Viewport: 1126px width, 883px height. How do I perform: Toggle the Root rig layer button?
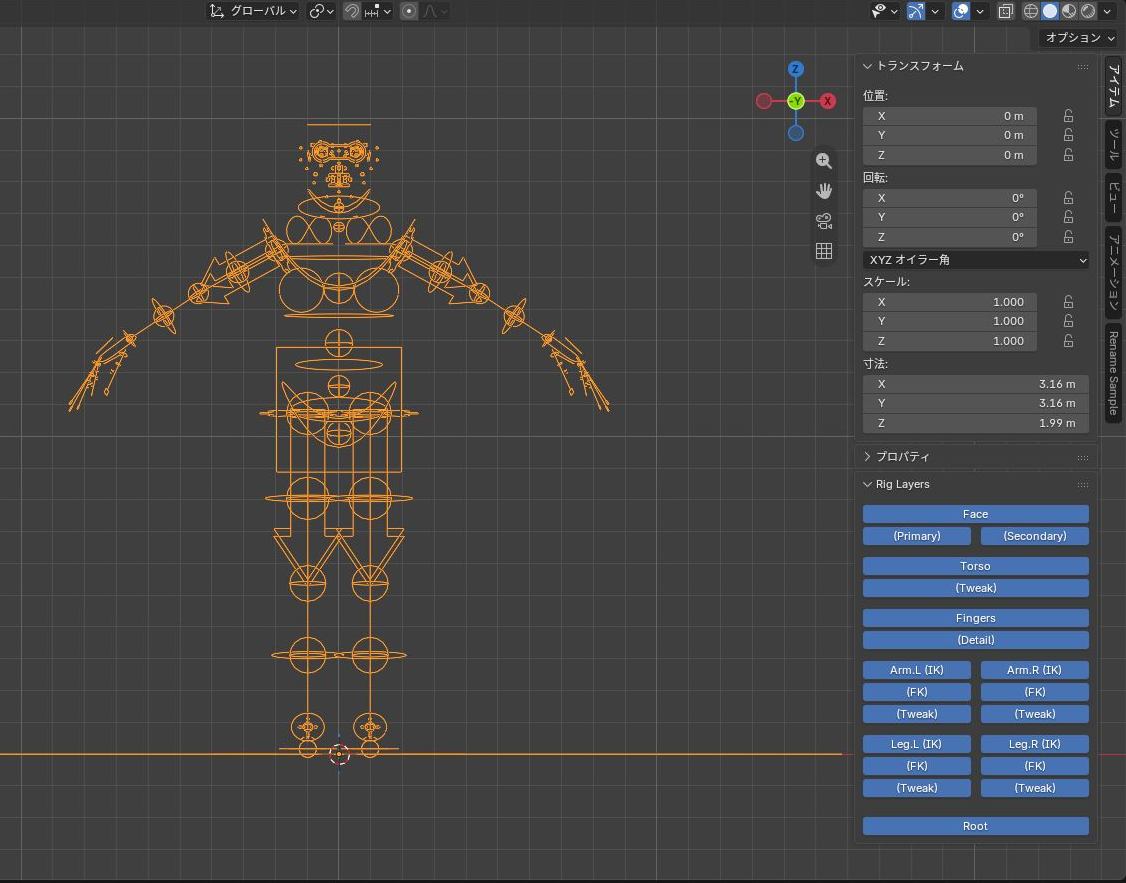coord(975,826)
